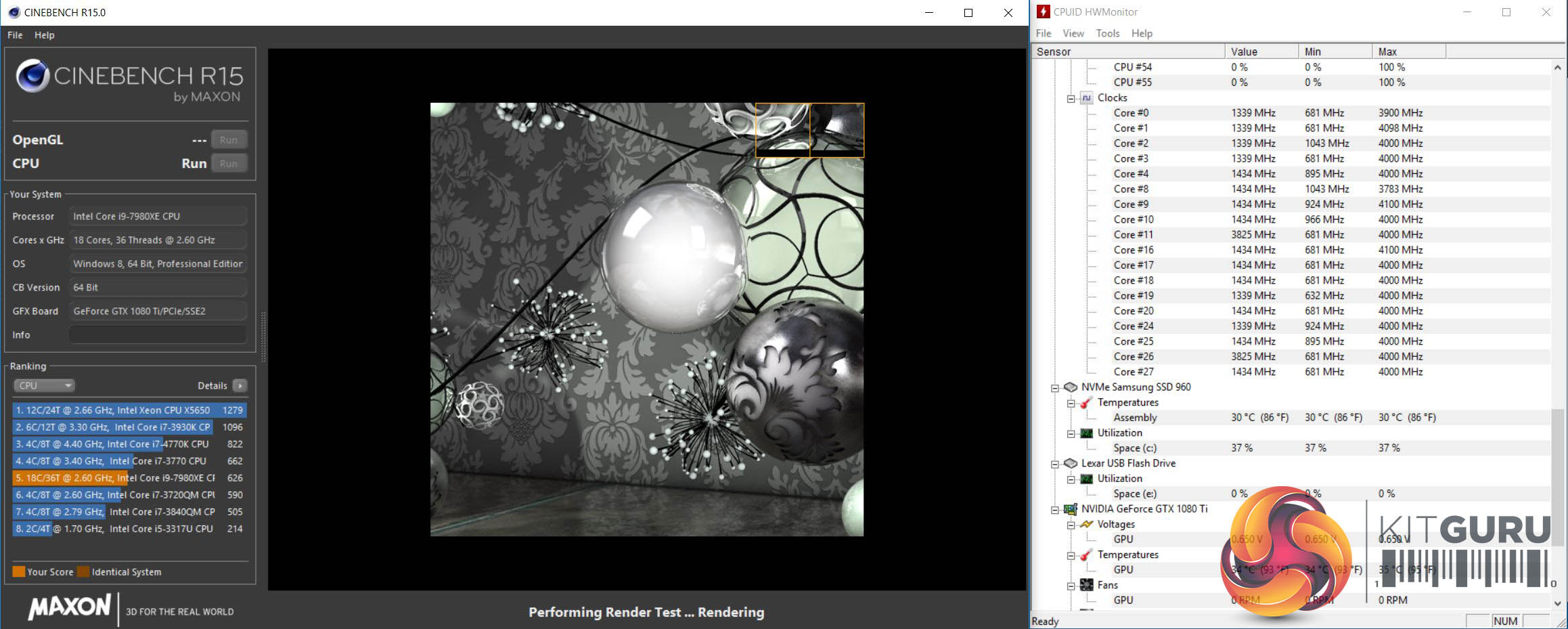The height and width of the screenshot is (629, 1568).
Task: Collapse the NVIDIA GeForce GTX 1080 Ti node
Action: coord(1054,510)
